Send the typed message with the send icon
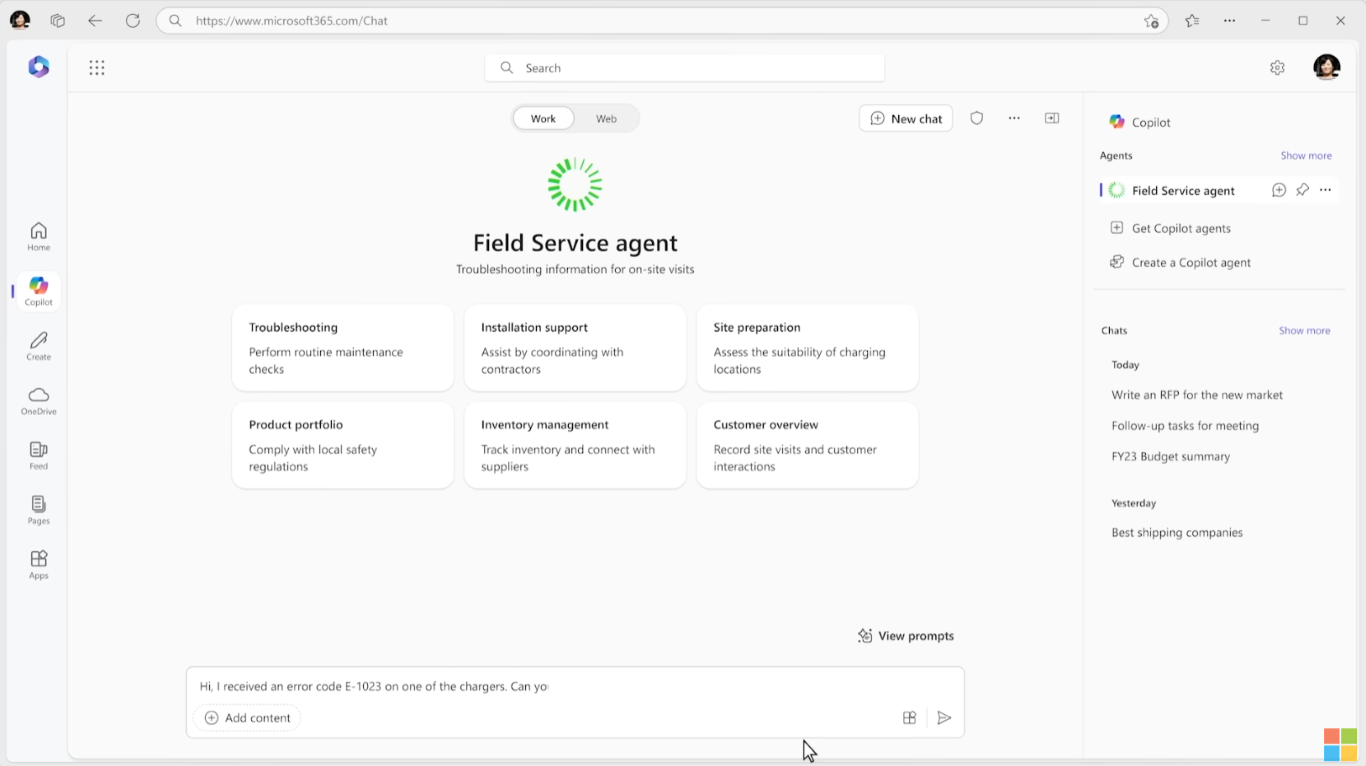The image size is (1366, 766). 943,717
